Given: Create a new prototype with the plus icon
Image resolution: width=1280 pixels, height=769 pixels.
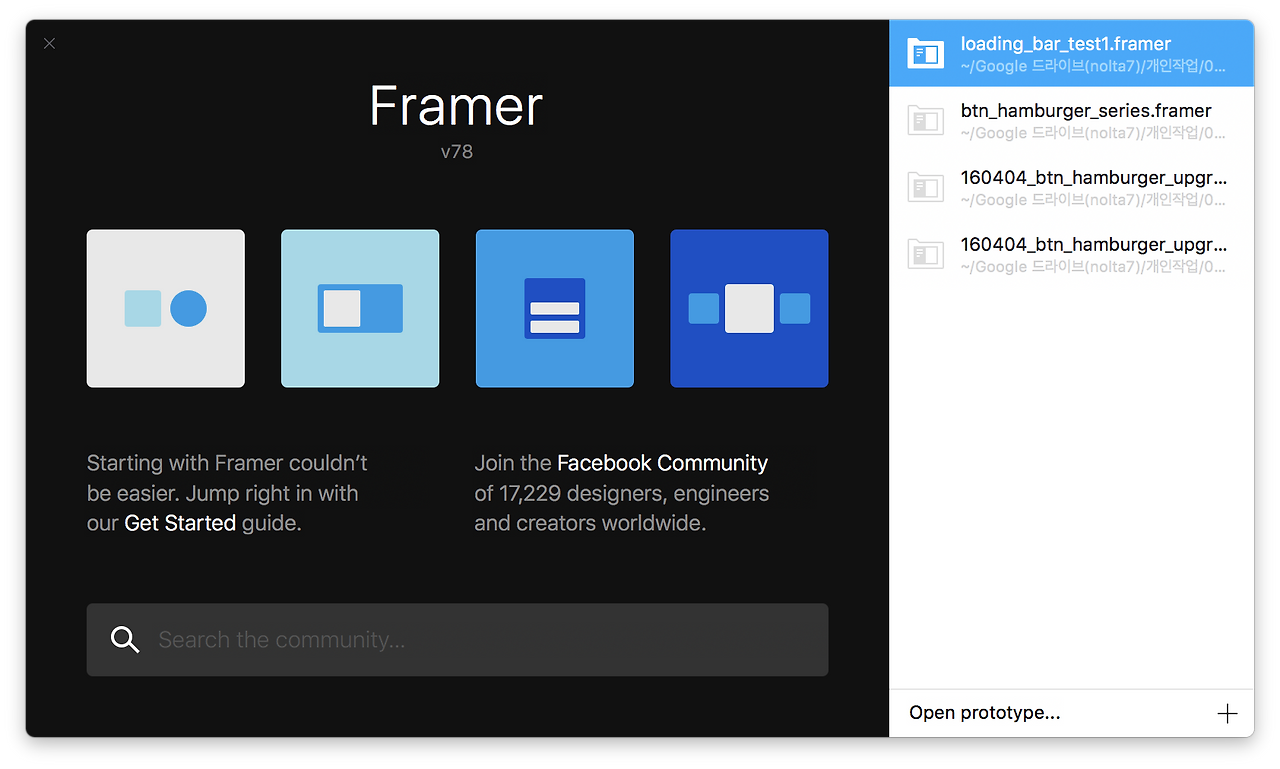Looking at the screenshot, I should point(1227,713).
